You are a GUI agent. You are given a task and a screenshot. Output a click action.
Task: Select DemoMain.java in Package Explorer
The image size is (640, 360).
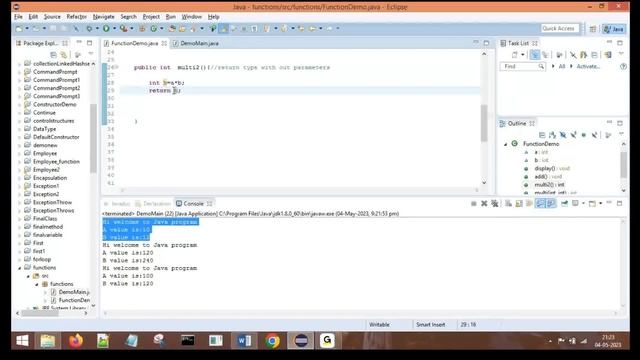pyautogui.click(x=74, y=292)
